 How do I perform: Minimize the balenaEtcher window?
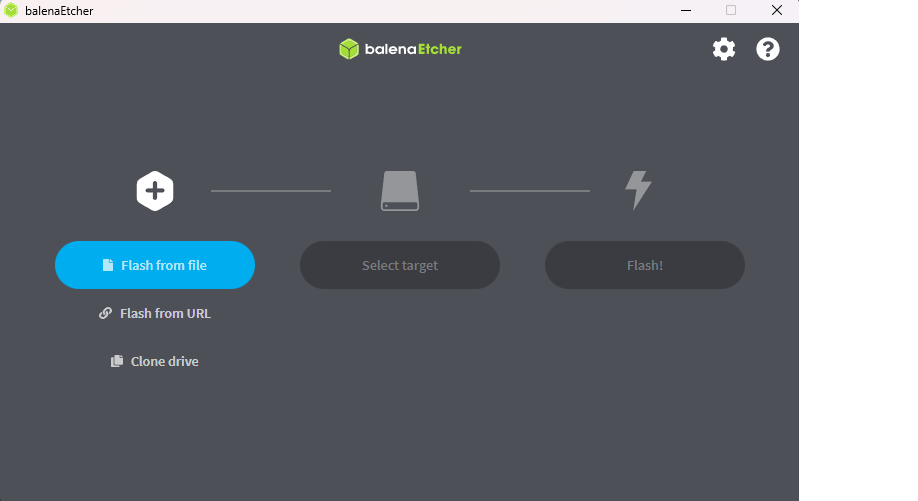(686, 11)
